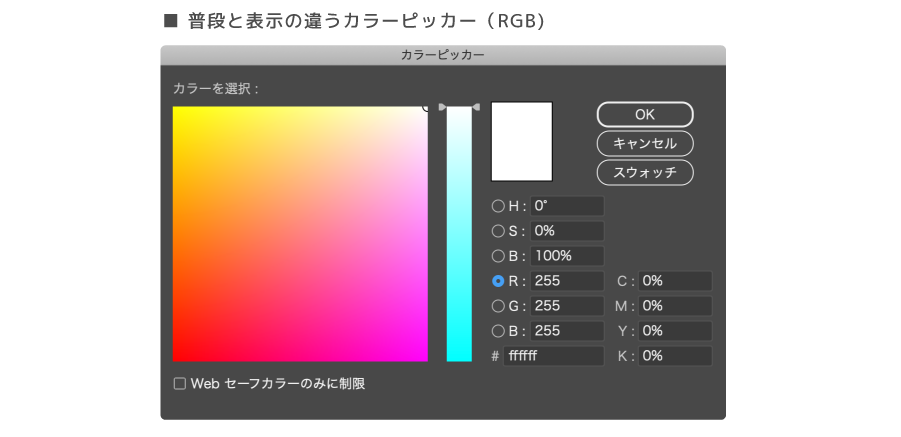The image size is (901, 437).
Task: Click the K black percentage field
Action: click(x=675, y=356)
